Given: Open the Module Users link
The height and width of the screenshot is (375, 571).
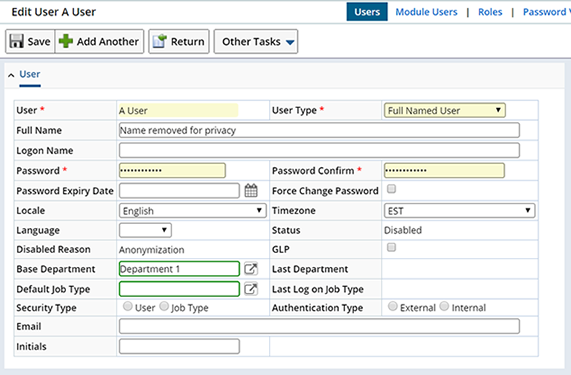Looking at the screenshot, I should point(426,12).
